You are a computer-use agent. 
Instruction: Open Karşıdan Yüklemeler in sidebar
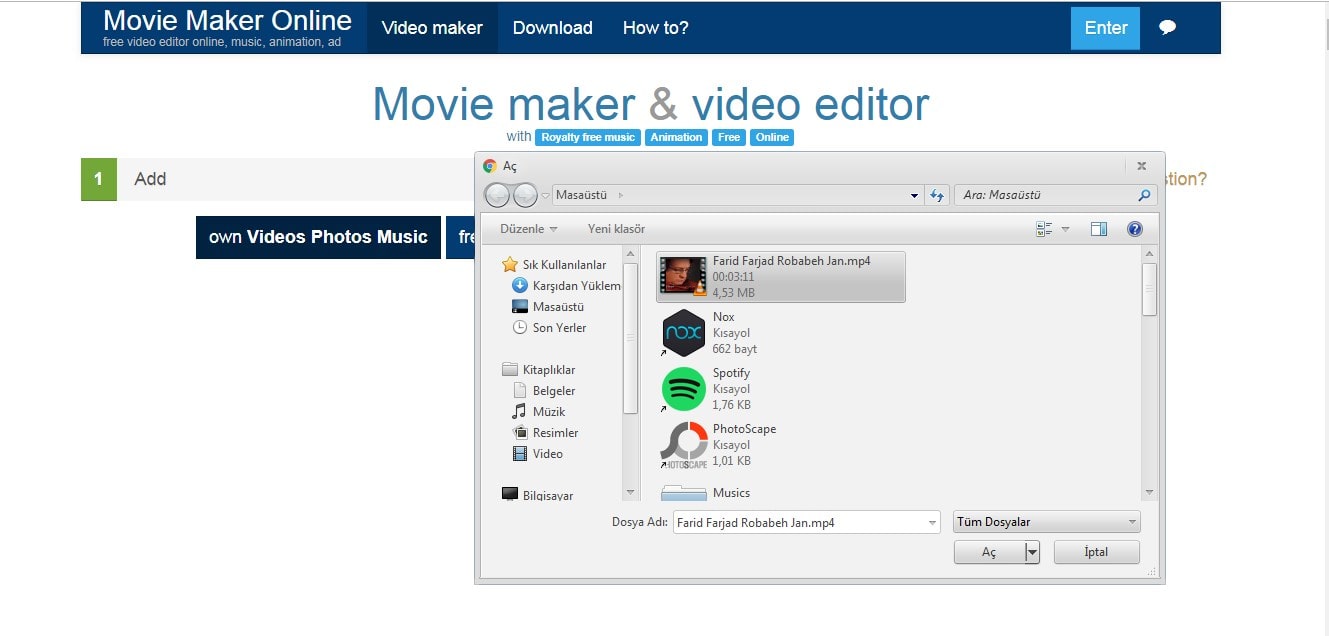point(566,286)
